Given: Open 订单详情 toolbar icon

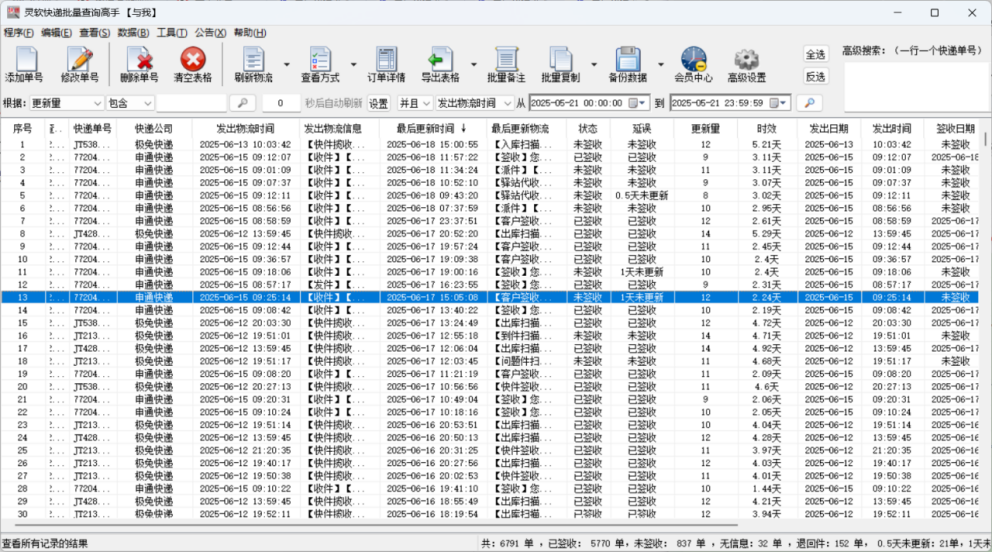Looking at the screenshot, I should tap(386, 59).
